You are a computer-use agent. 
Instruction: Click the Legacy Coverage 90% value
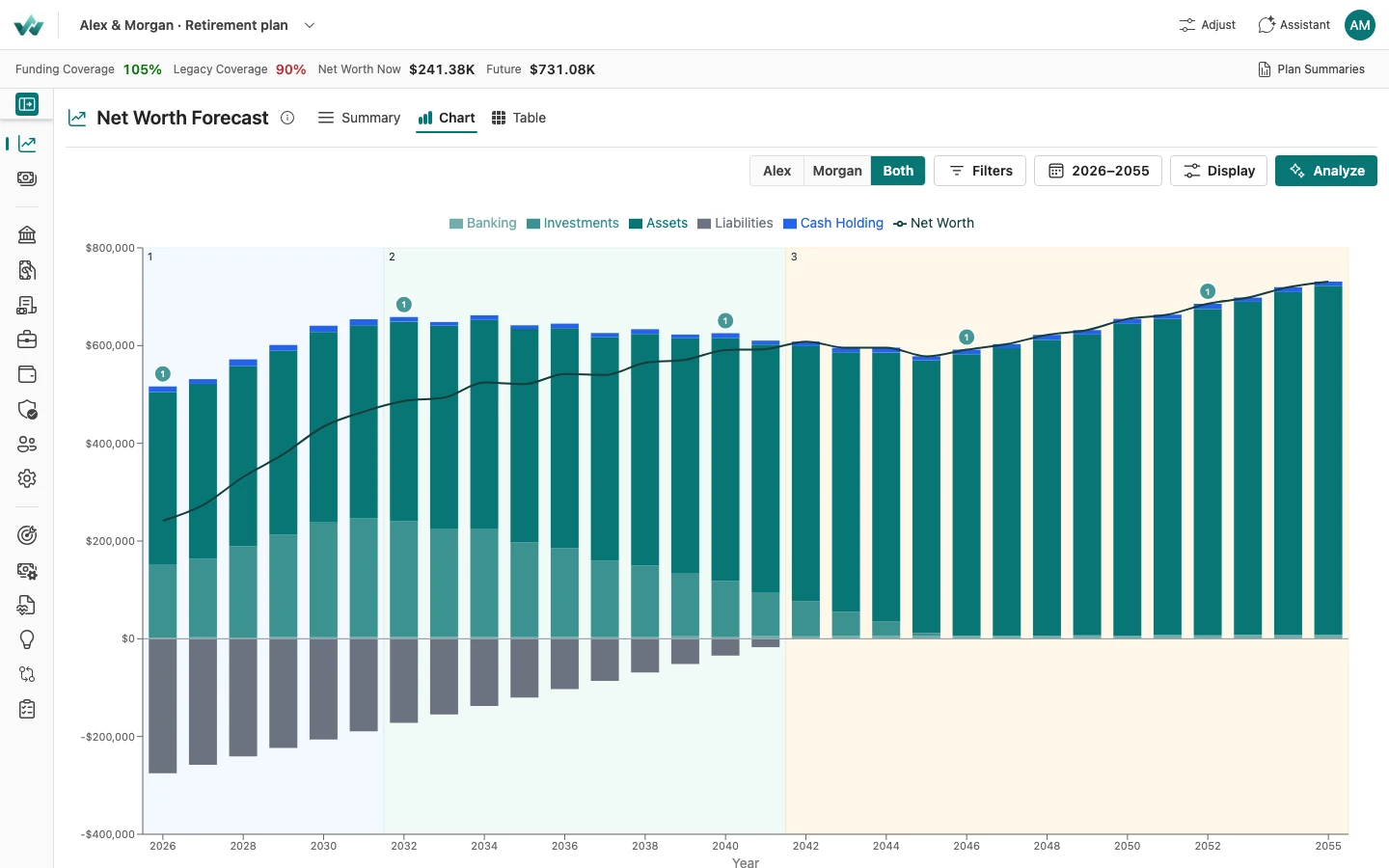290,69
